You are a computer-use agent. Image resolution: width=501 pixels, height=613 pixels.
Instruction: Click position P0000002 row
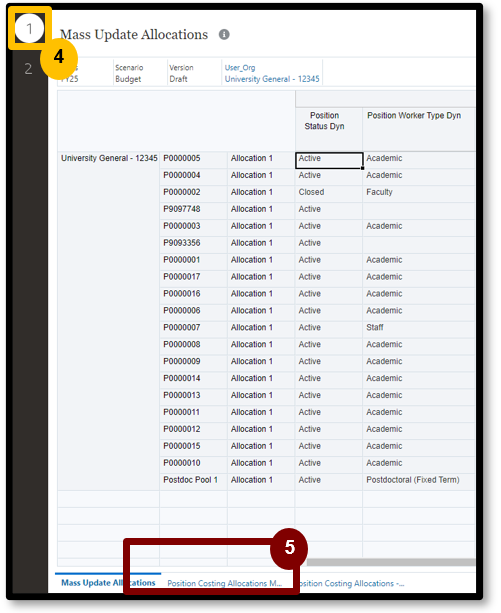point(193,192)
